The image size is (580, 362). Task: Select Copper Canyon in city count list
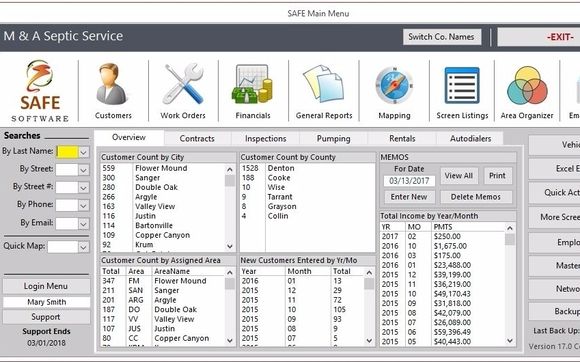point(163,235)
